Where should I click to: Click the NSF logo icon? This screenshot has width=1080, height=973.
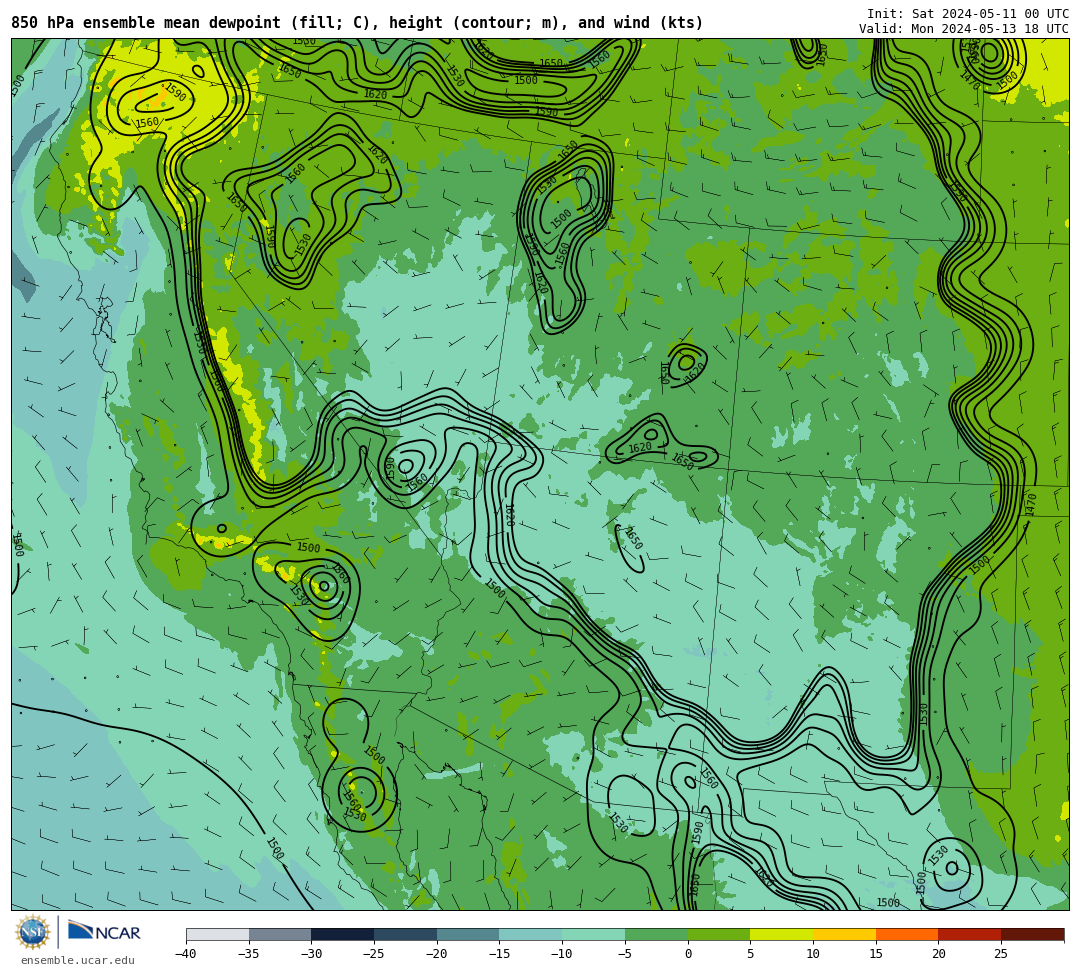tap(33, 932)
